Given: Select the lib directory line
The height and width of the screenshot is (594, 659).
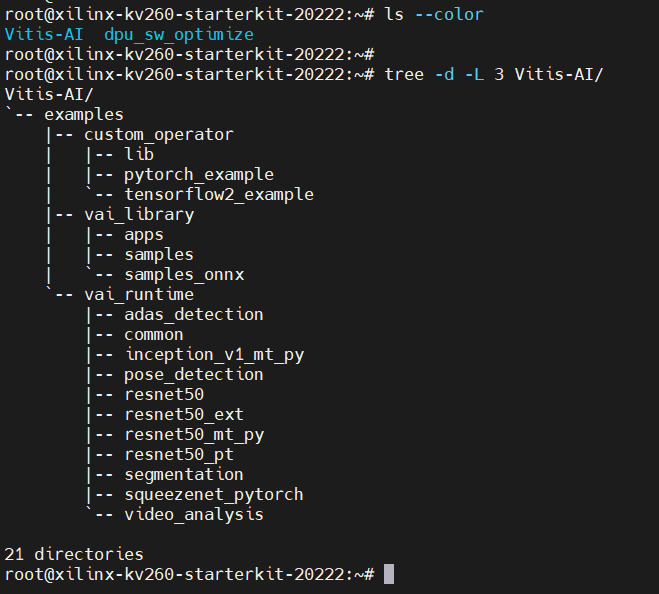Looking at the screenshot, I should (x=139, y=154).
